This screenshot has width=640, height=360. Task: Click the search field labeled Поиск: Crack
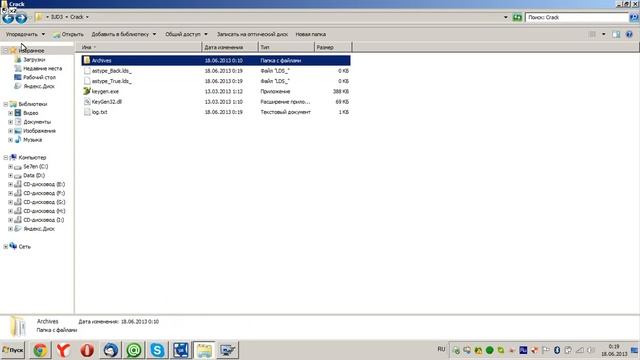(x=577, y=17)
